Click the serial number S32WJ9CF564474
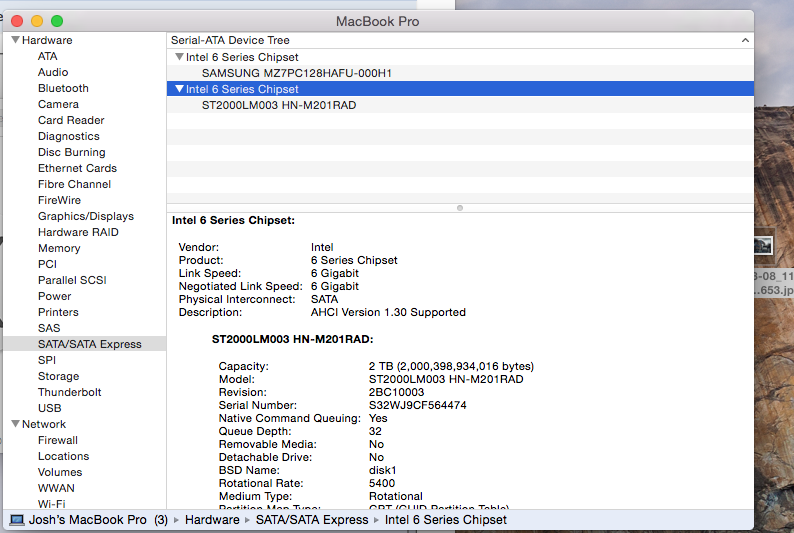Viewport: 794px width, 533px height. pos(417,405)
